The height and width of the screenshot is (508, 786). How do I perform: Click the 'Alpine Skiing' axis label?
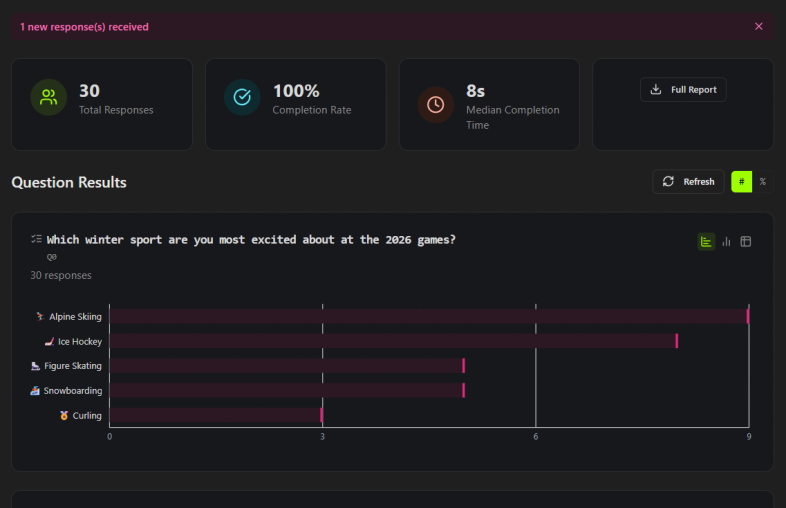(75, 316)
